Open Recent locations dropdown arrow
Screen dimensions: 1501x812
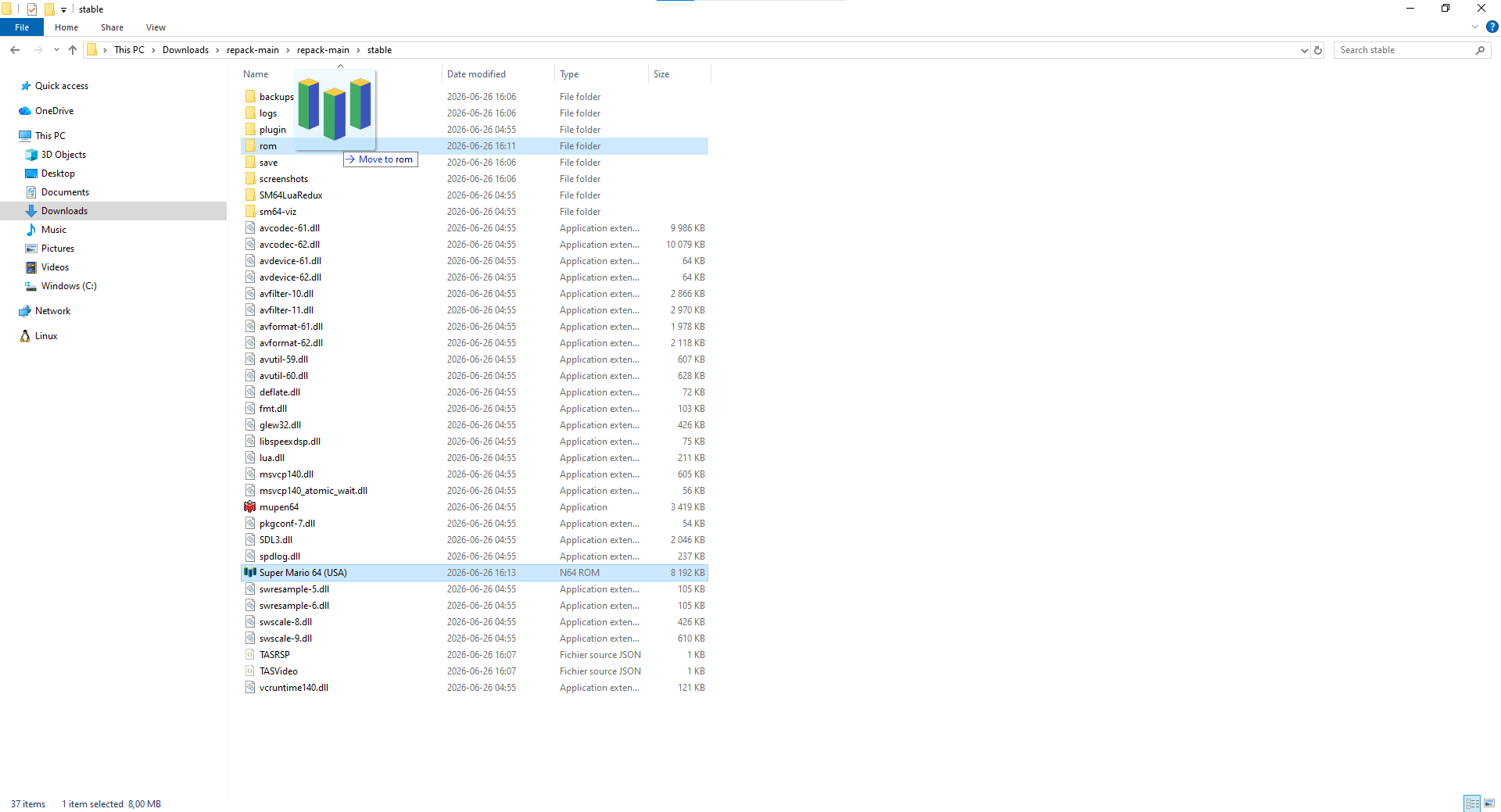pyautogui.click(x=56, y=50)
